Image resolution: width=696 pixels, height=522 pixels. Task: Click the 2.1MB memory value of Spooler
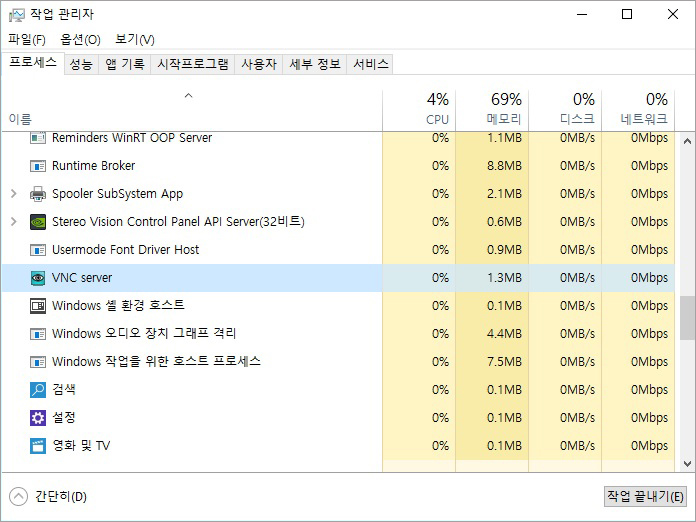(x=504, y=194)
